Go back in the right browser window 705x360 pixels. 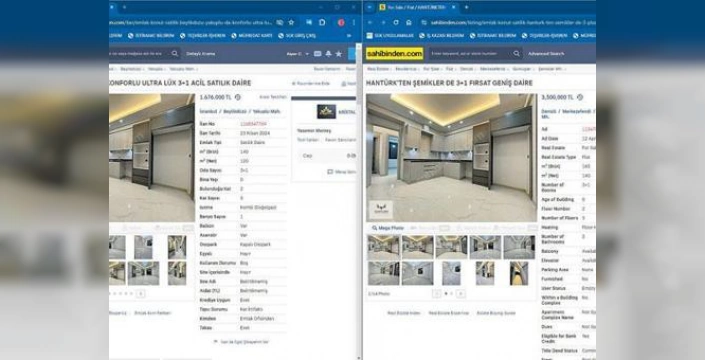(370, 22)
